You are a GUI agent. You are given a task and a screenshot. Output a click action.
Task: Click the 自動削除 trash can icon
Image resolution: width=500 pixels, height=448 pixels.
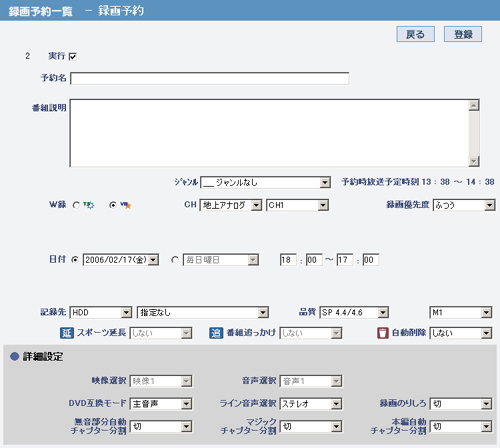(383, 333)
